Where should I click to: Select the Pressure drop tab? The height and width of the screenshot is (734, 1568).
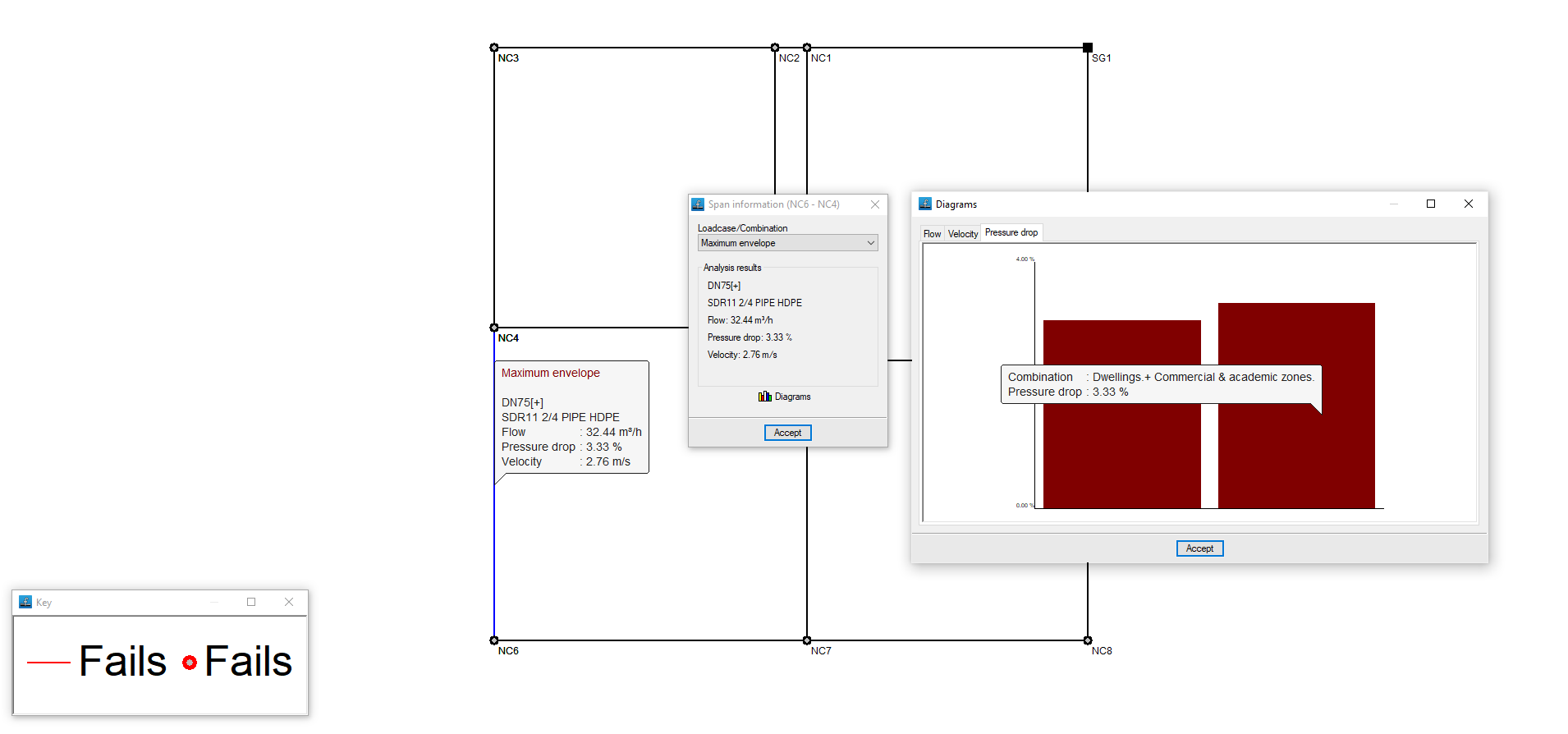coord(1011,232)
